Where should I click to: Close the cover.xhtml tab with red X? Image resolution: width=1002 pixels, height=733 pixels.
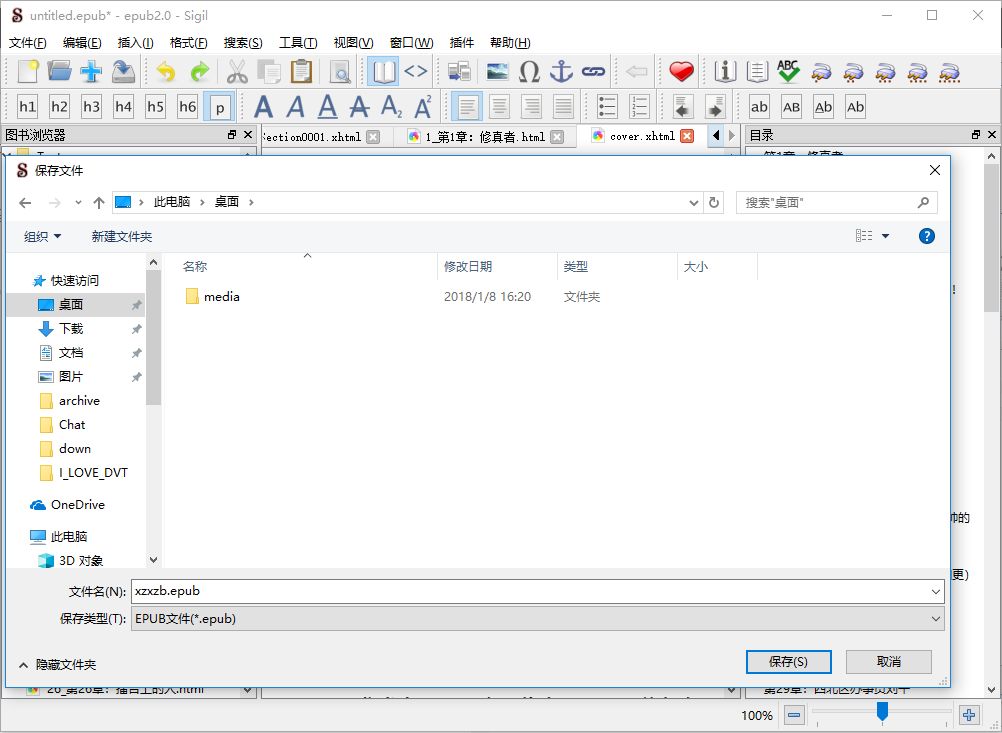(687, 136)
